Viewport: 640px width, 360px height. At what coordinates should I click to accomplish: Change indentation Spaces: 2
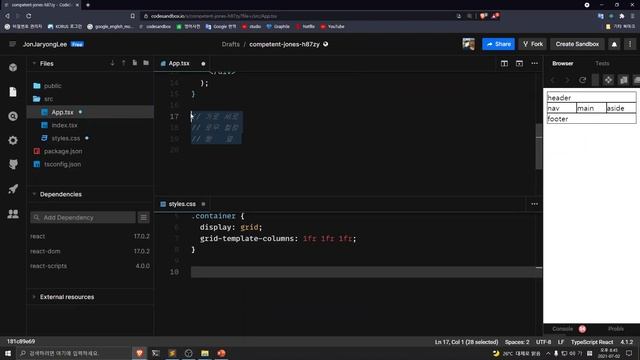[517, 342]
